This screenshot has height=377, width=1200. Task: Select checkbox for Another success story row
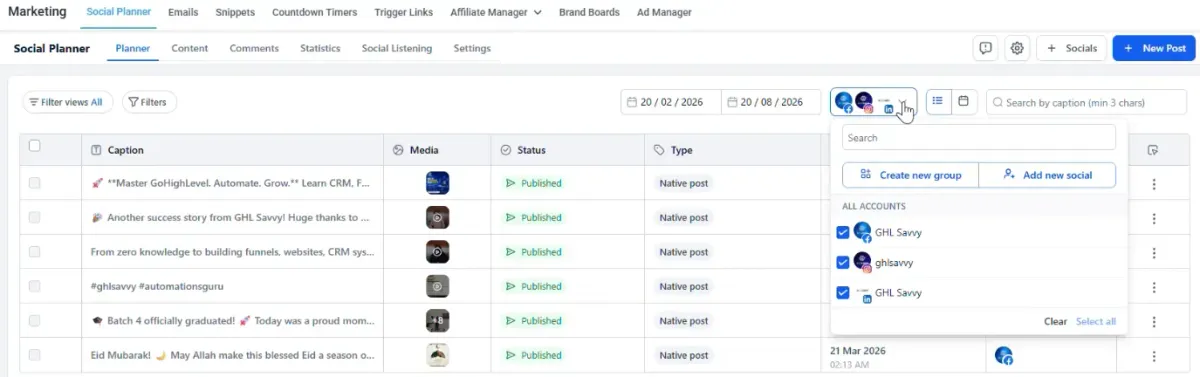pos(35,217)
